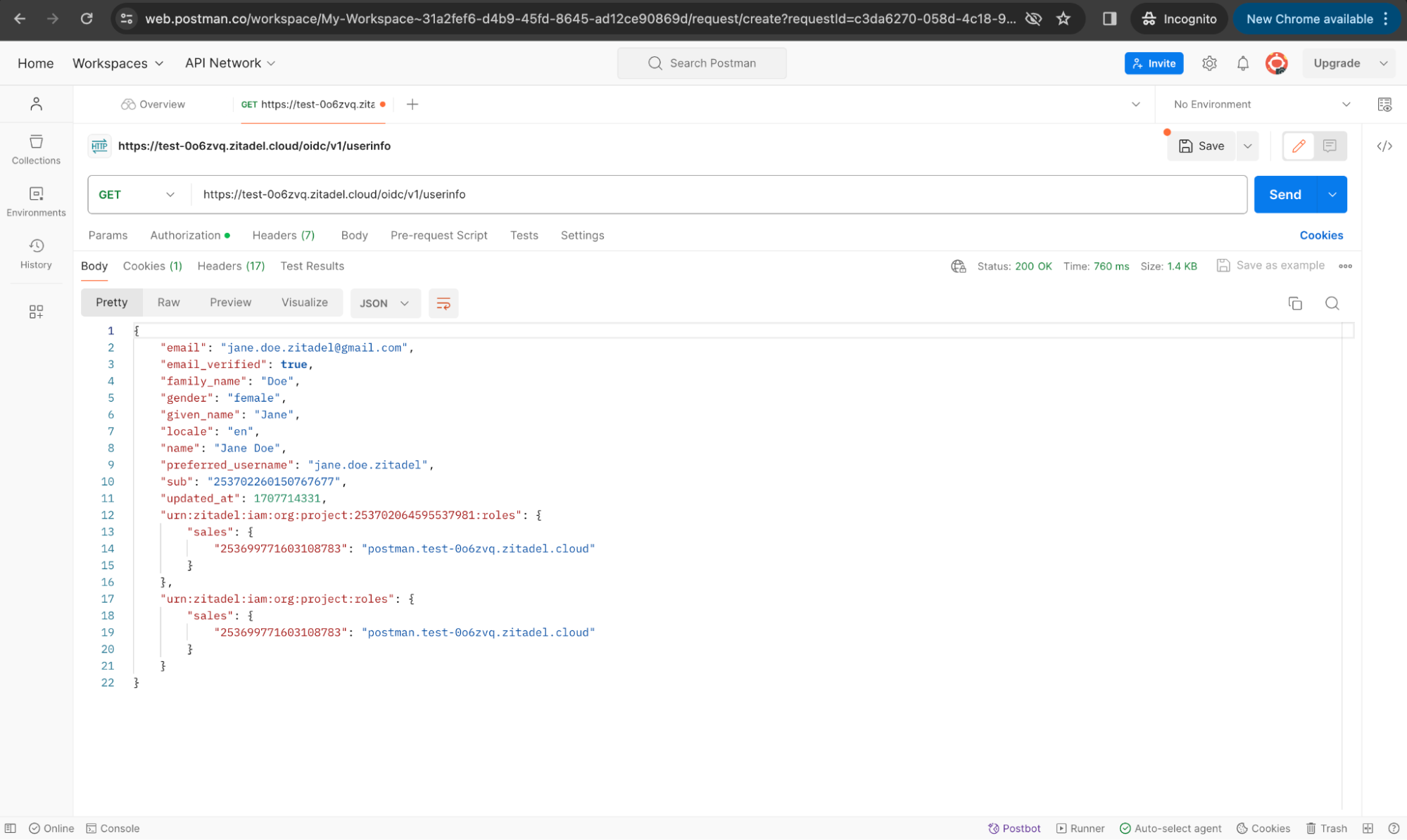Switch to the Authorization tab

[186, 235]
